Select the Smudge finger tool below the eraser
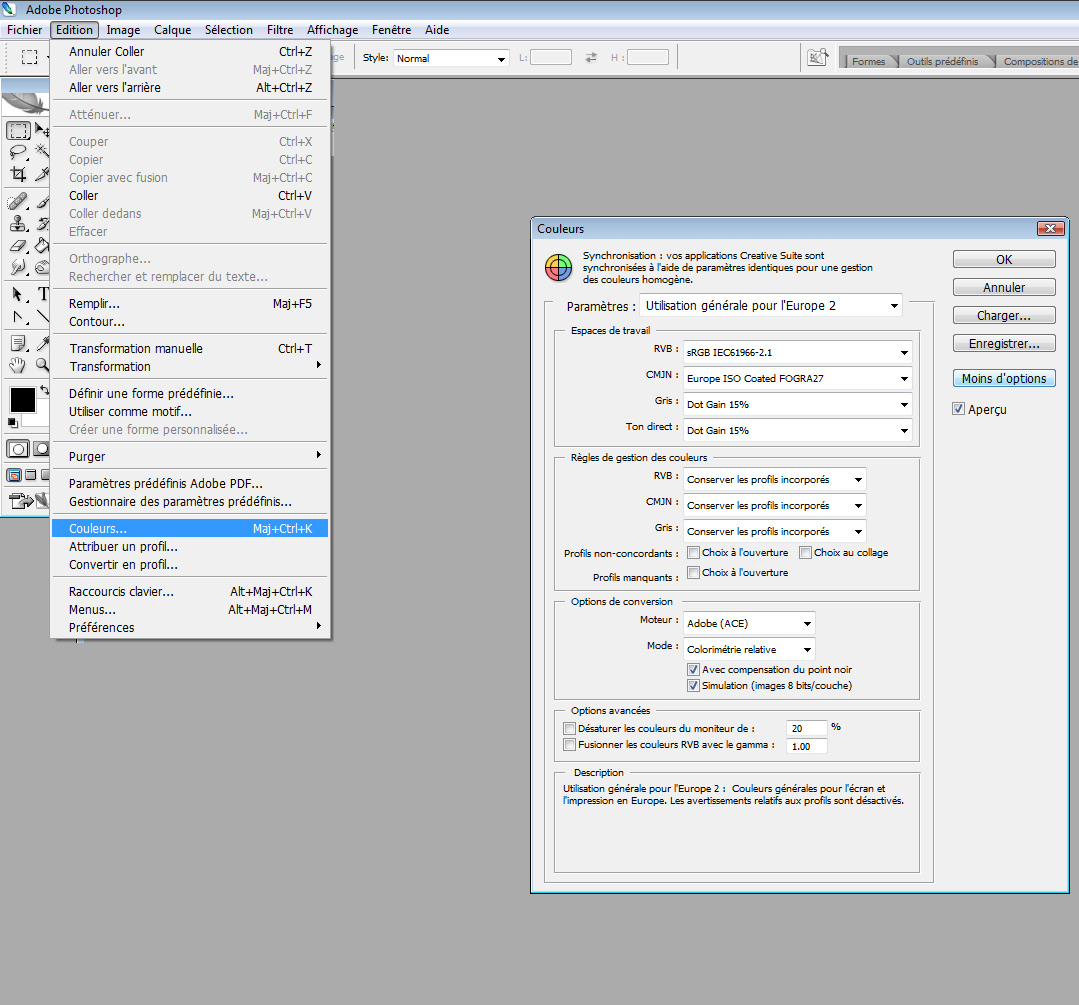Screen dimensions: 1079x1005 pyautogui.click(x=18, y=267)
